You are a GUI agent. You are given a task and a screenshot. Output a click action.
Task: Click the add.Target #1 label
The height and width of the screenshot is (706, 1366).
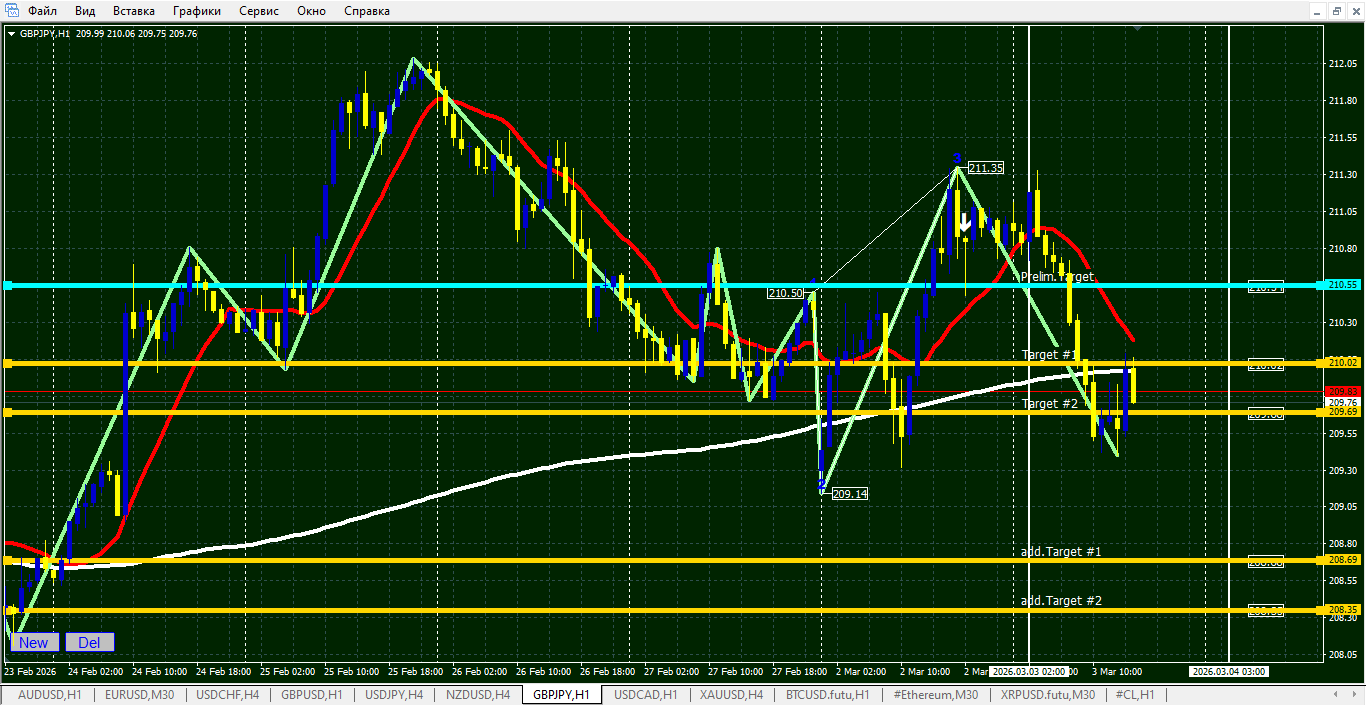1061,552
